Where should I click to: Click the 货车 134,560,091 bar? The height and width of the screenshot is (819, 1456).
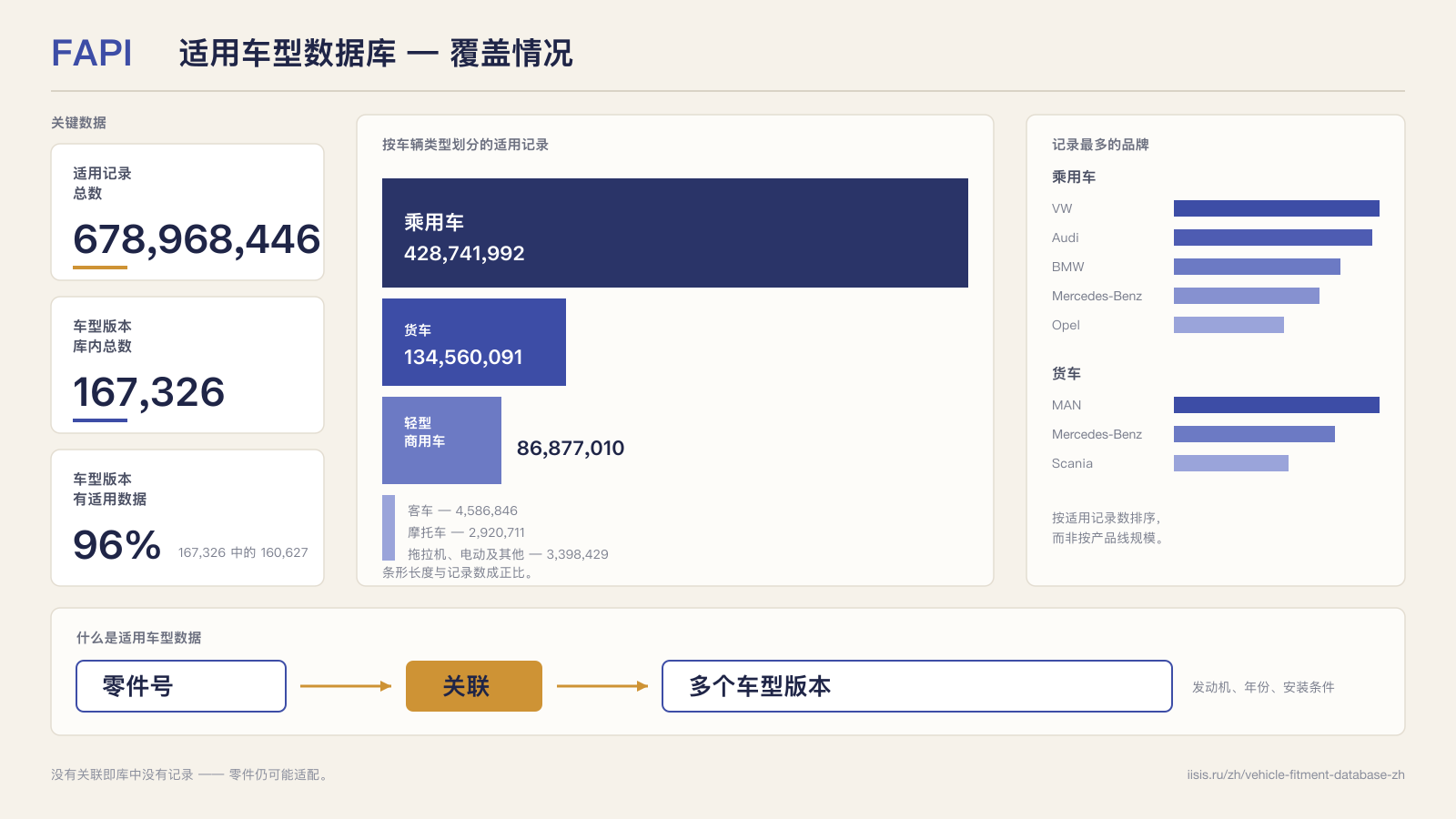point(474,342)
